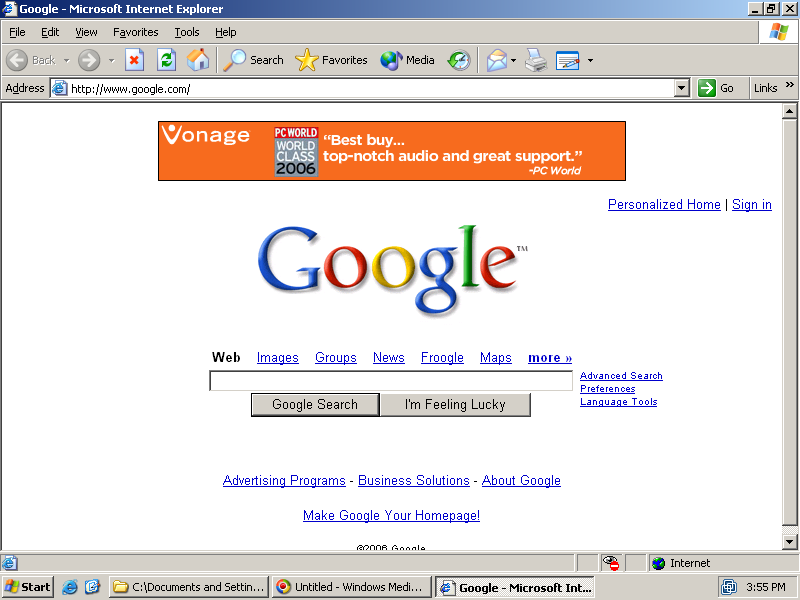Open the Advertising Programs link

284,481
